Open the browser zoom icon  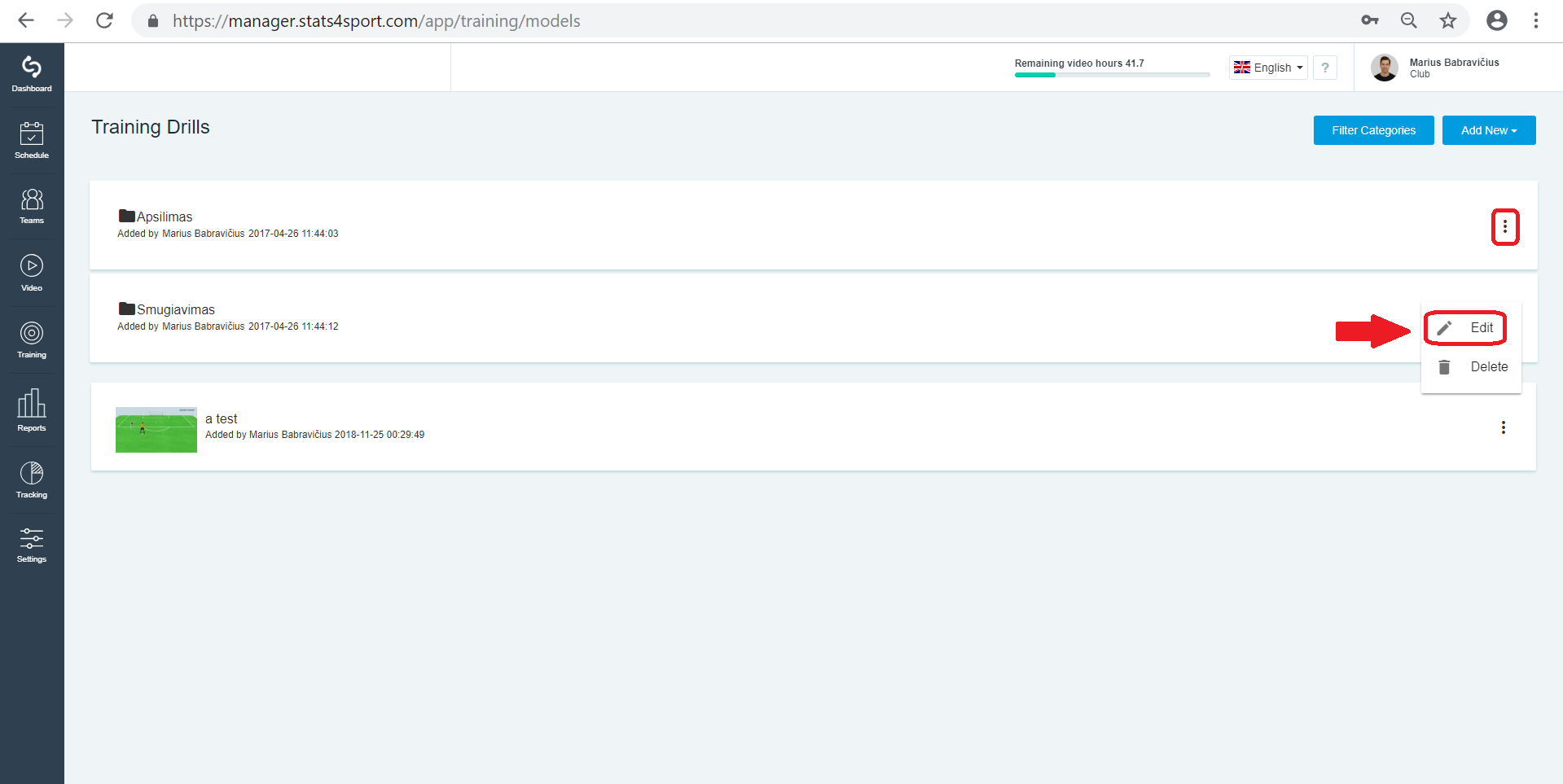click(x=1409, y=20)
